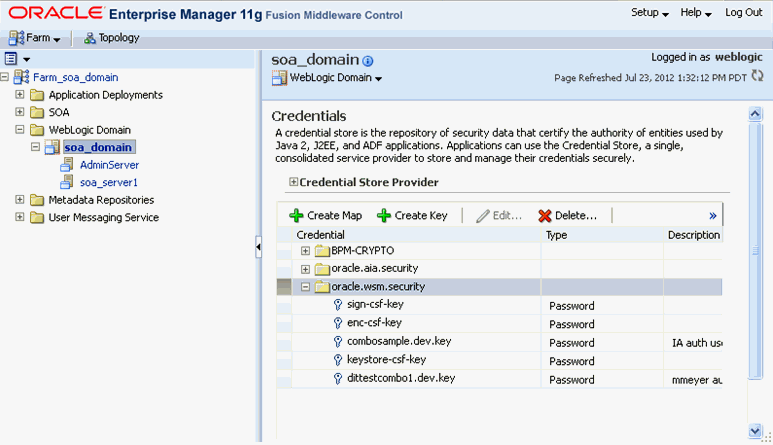
Task: Select the keystore-csf-key credential
Action: point(386,360)
